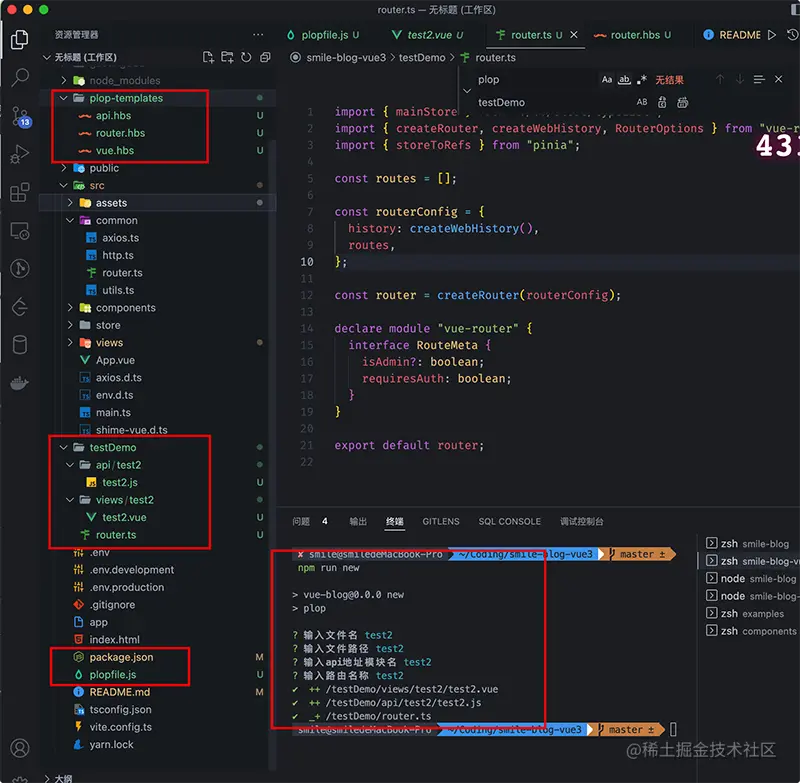Create a new file via Explorer toolbar icon
Screen dimensions: 800x783
click(208, 57)
